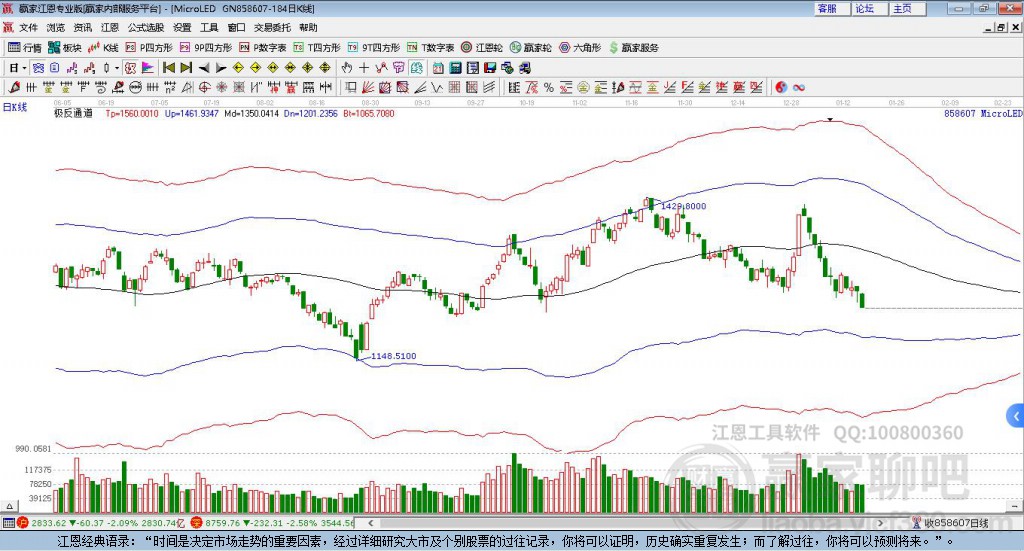
Task: Click the 收858607日线 status entry
Action: [x=950, y=523]
